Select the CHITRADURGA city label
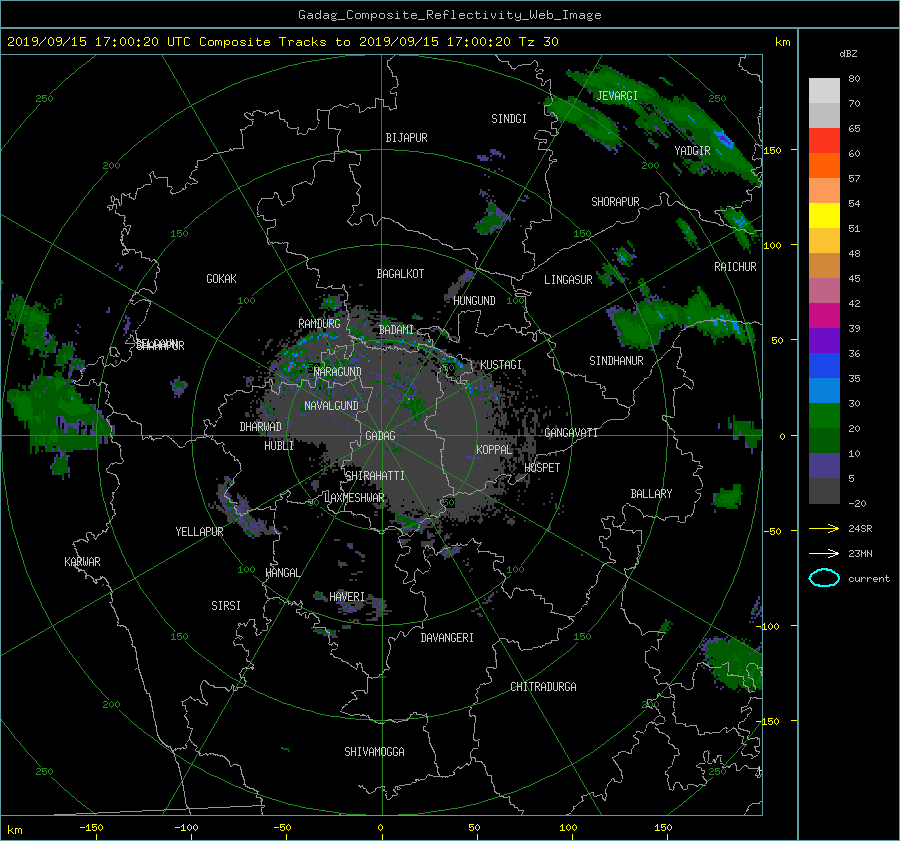Image resolution: width=900 pixels, height=841 pixels. [543, 687]
